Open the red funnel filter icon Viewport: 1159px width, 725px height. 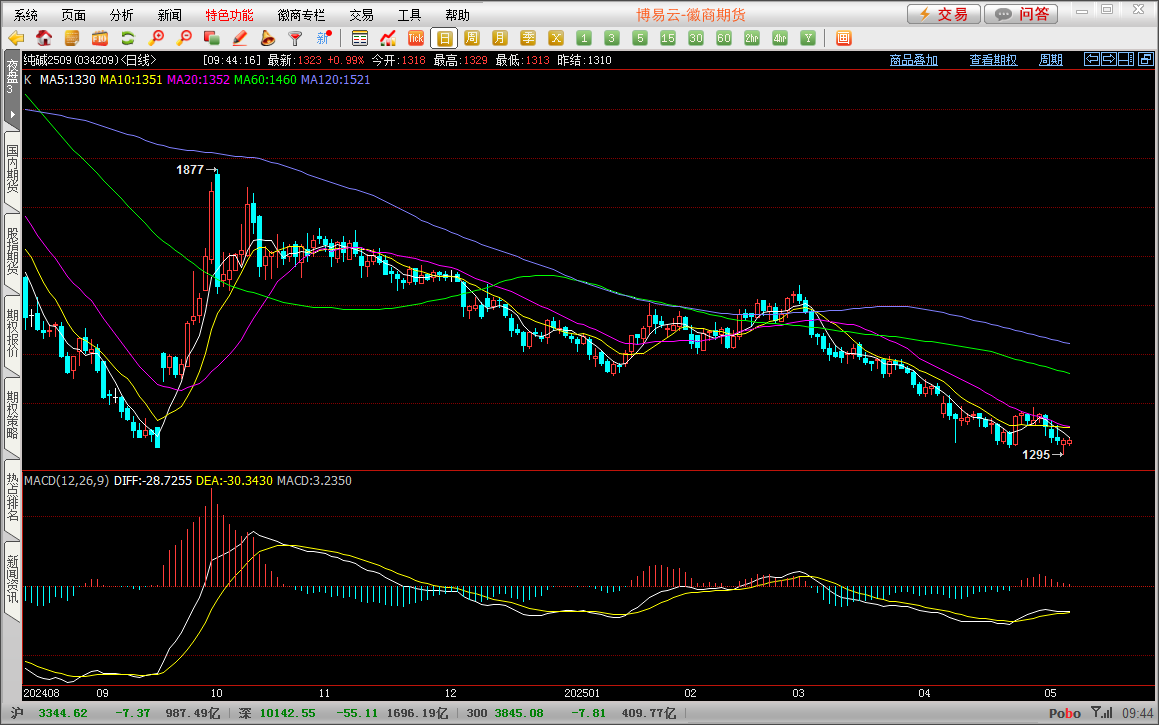click(295, 38)
